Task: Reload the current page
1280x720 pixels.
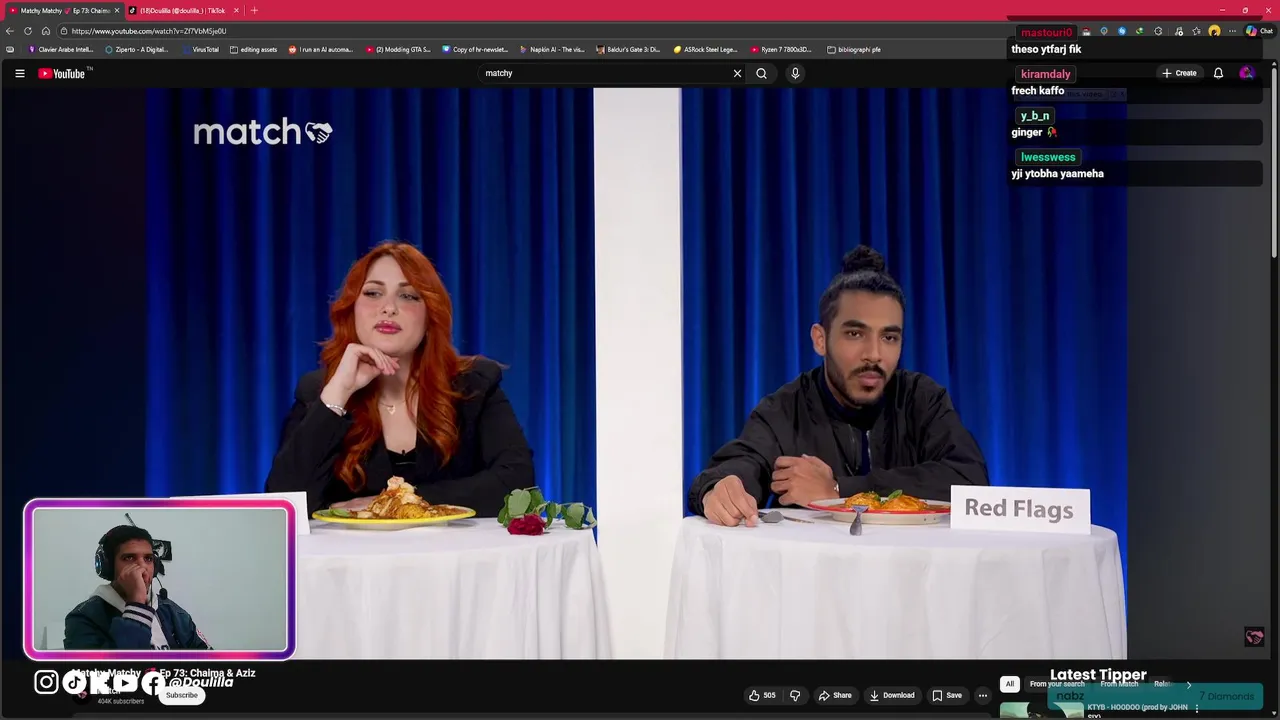Action: click(x=28, y=31)
